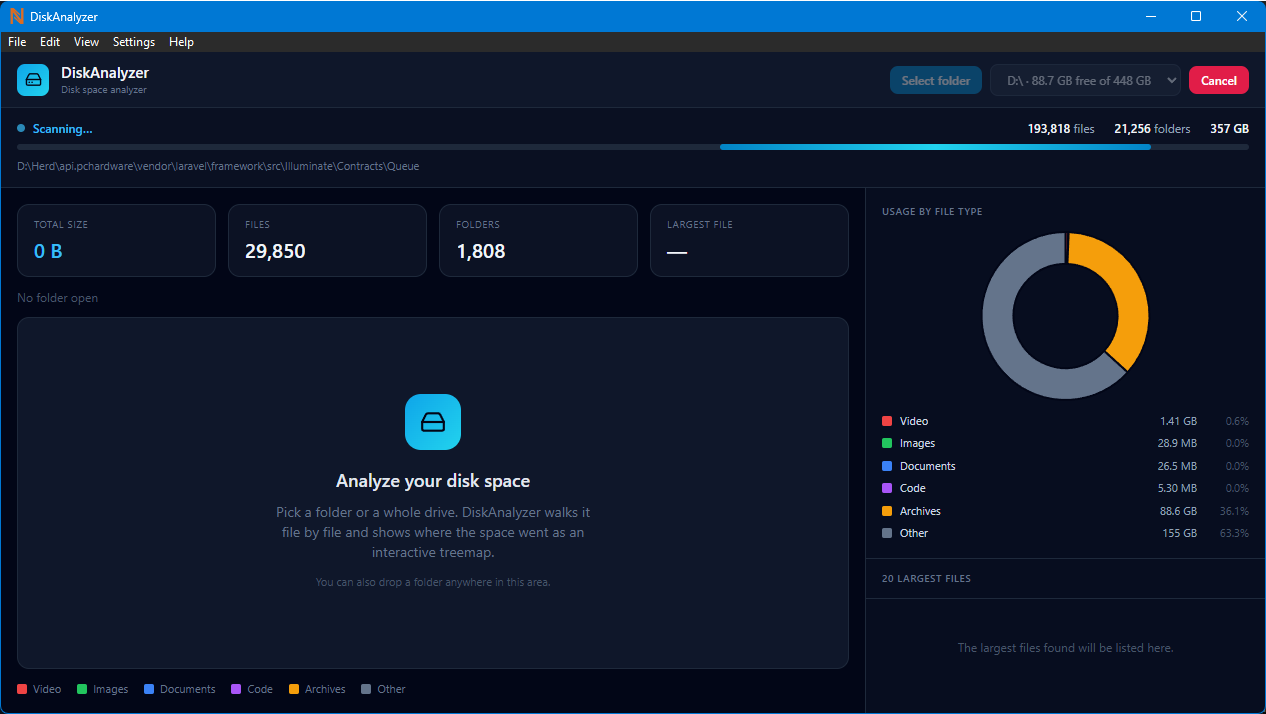This screenshot has height=714, width=1266.
Task: Click the Code swatch in the treemap legend
Action: (236, 689)
